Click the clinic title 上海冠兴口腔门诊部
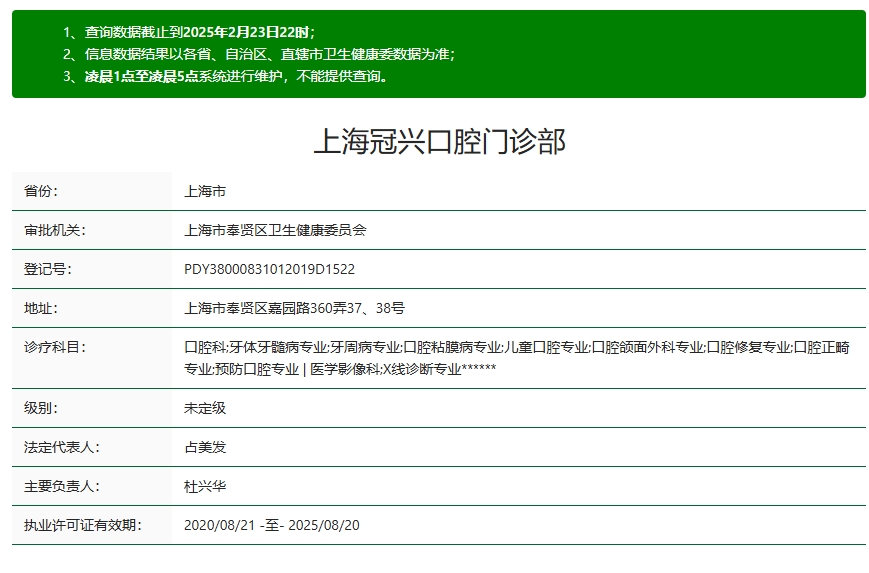Screen dimensions: 869x573 (x=439, y=142)
